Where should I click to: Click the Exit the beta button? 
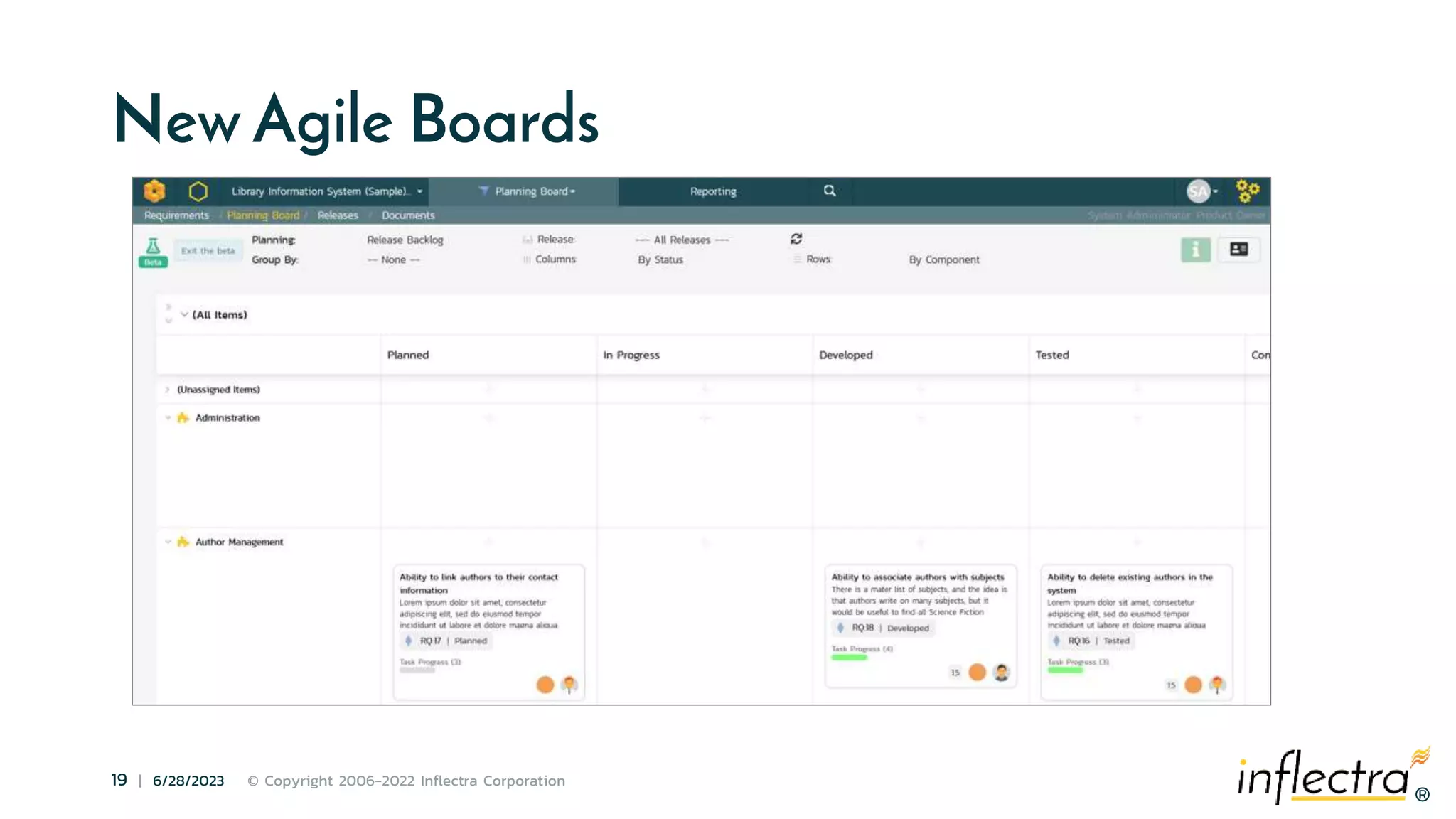tap(208, 251)
